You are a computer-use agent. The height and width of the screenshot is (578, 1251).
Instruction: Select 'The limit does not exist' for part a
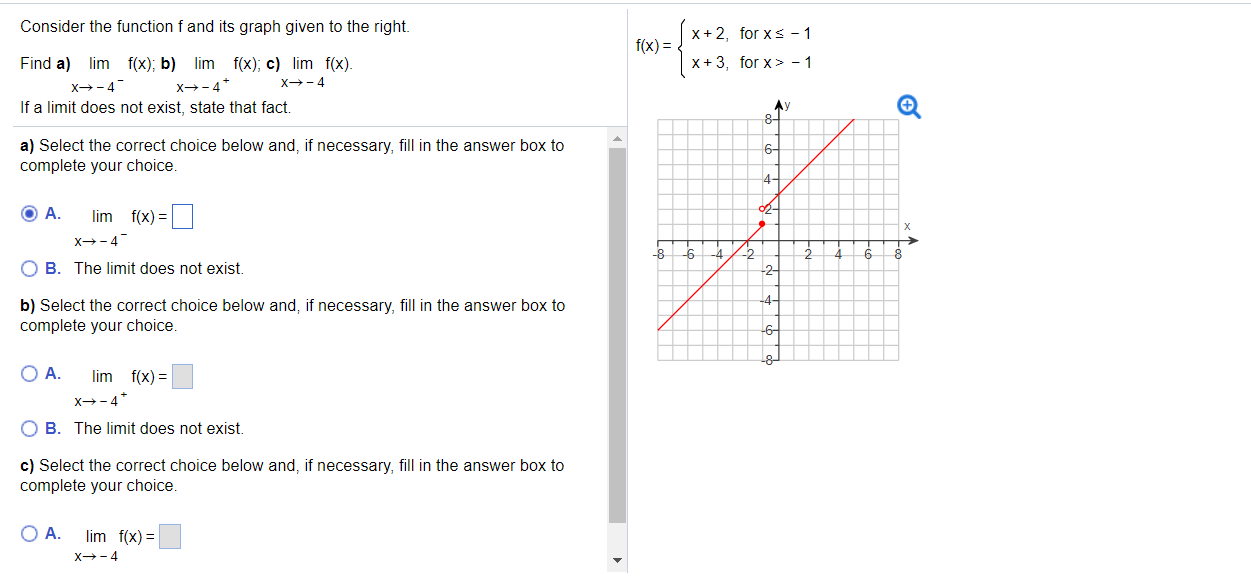(28, 268)
